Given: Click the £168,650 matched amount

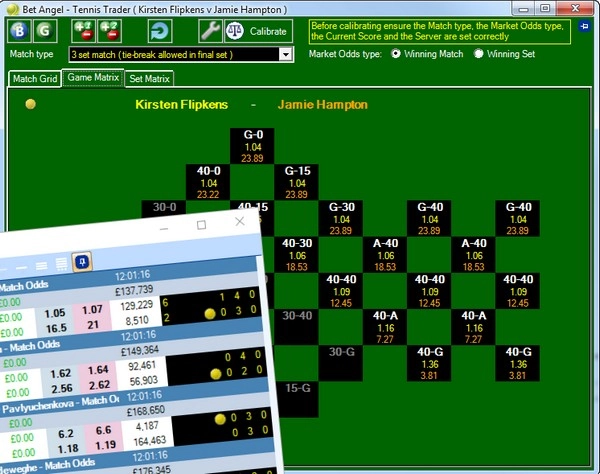Looking at the screenshot, I should pyautogui.click(x=146, y=411).
